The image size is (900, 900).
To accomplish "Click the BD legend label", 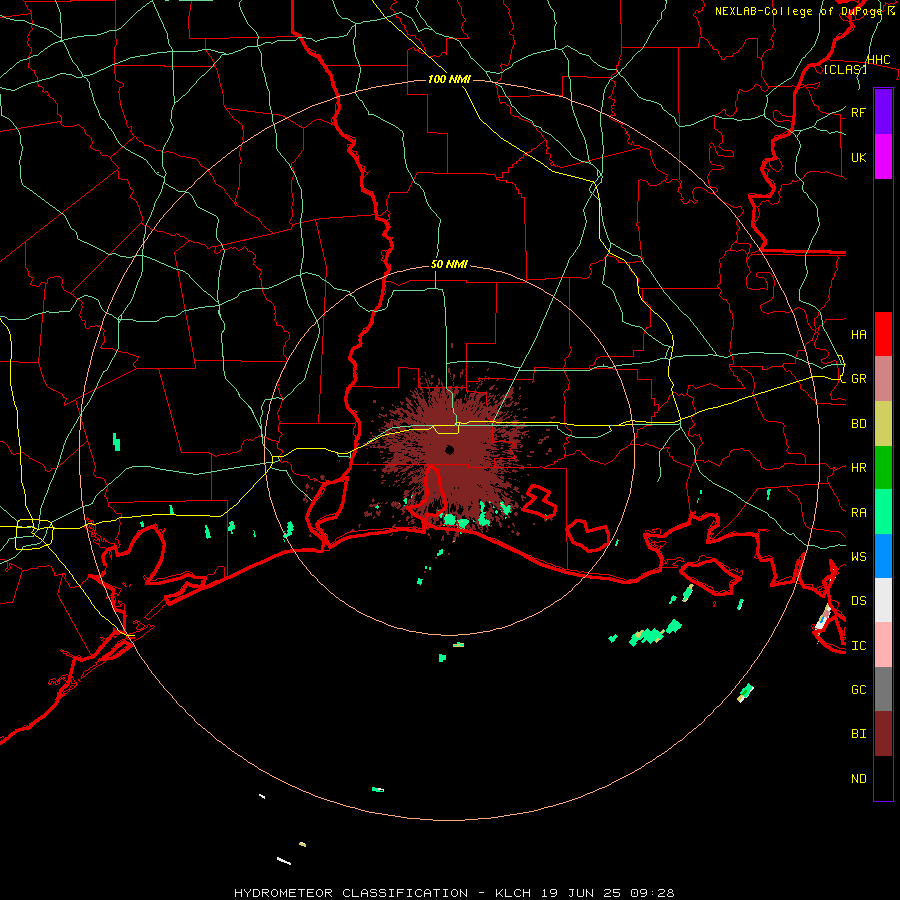I will pos(859,424).
